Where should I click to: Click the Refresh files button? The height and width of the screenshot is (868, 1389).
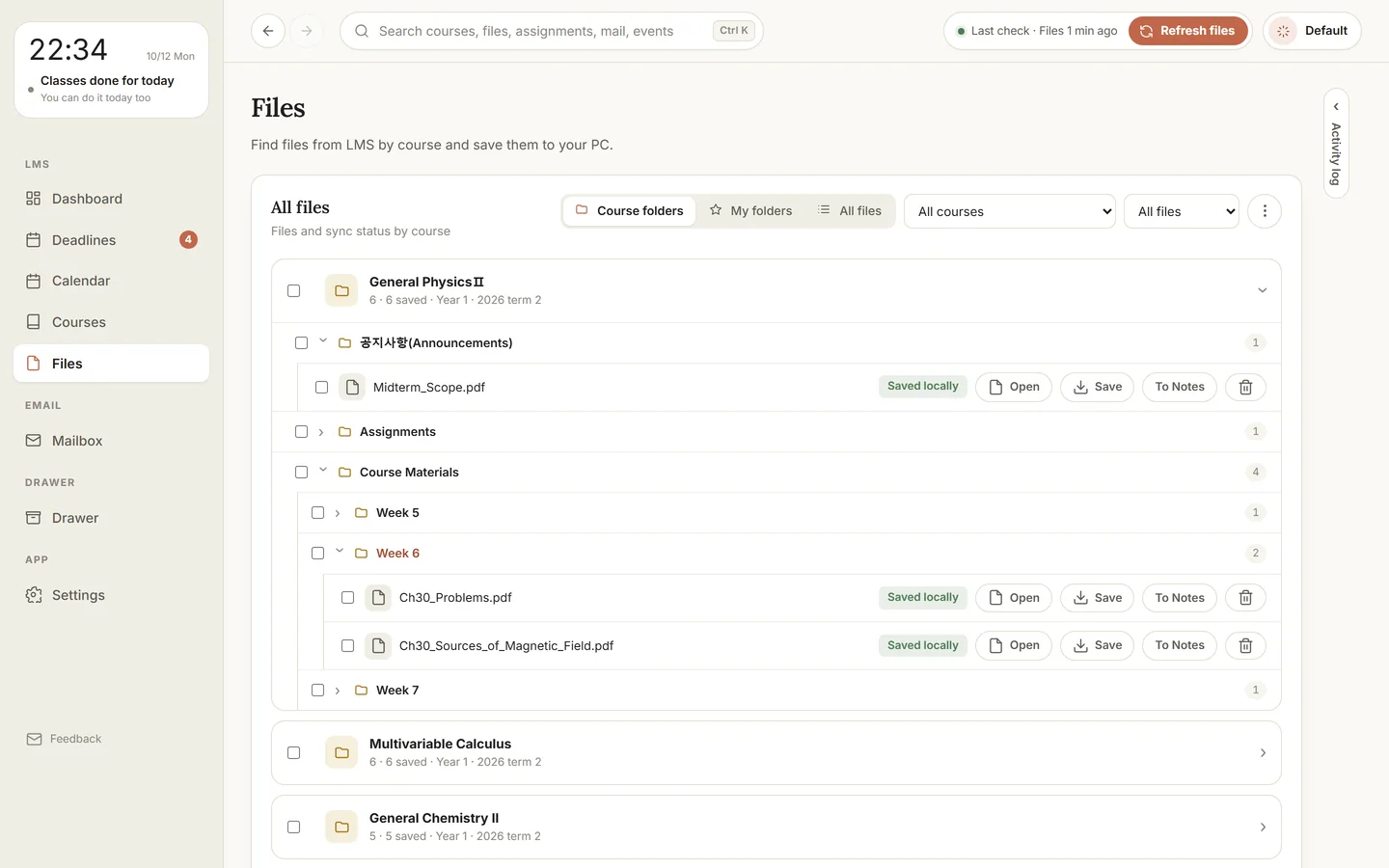pyautogui.click(x=1187, y=31)
